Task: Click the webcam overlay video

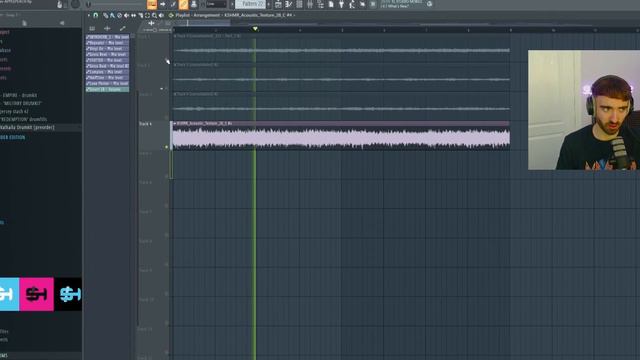Action: [x=584, y=110]
